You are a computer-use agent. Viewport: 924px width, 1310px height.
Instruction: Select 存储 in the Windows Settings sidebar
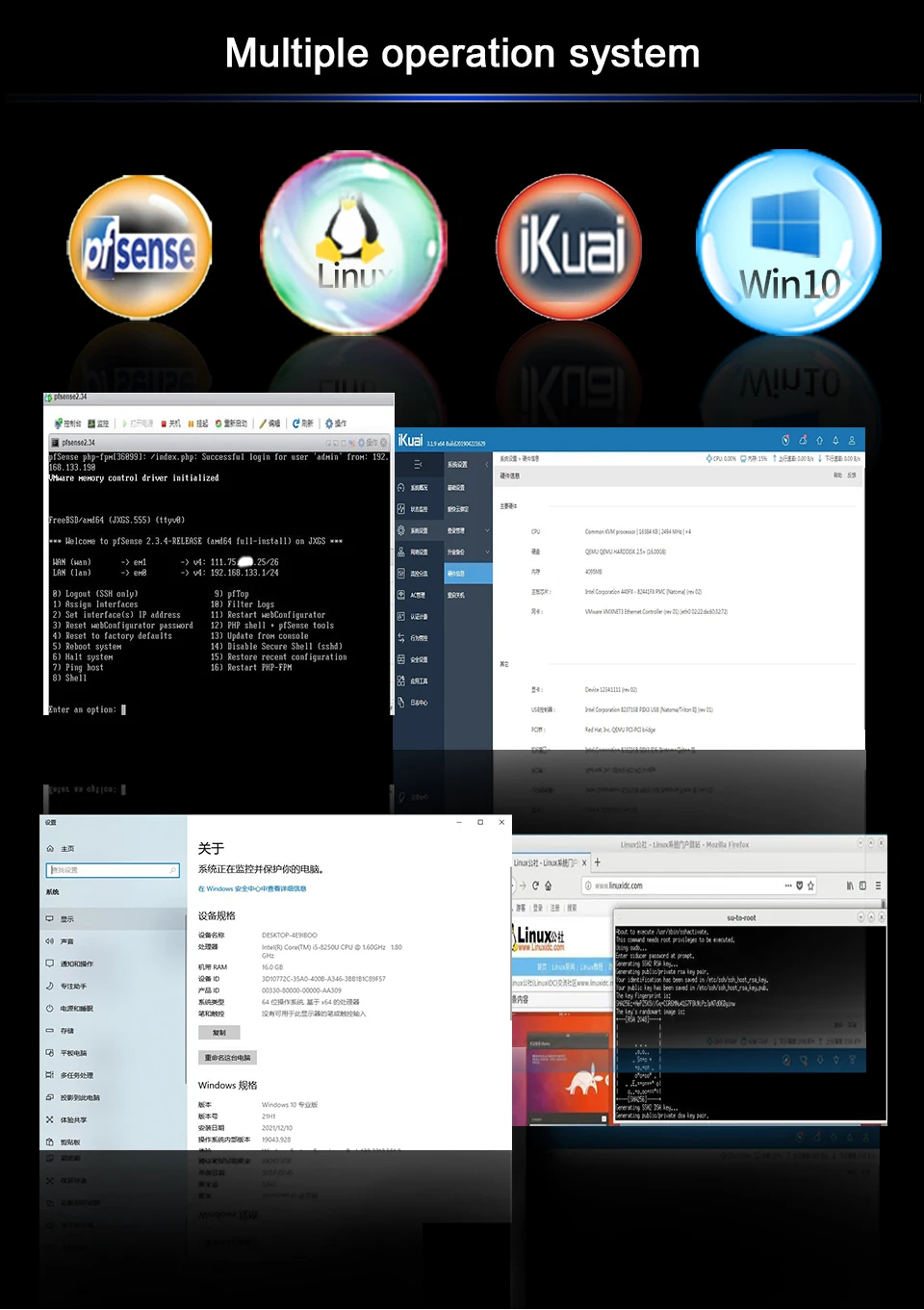(113, 1031)
